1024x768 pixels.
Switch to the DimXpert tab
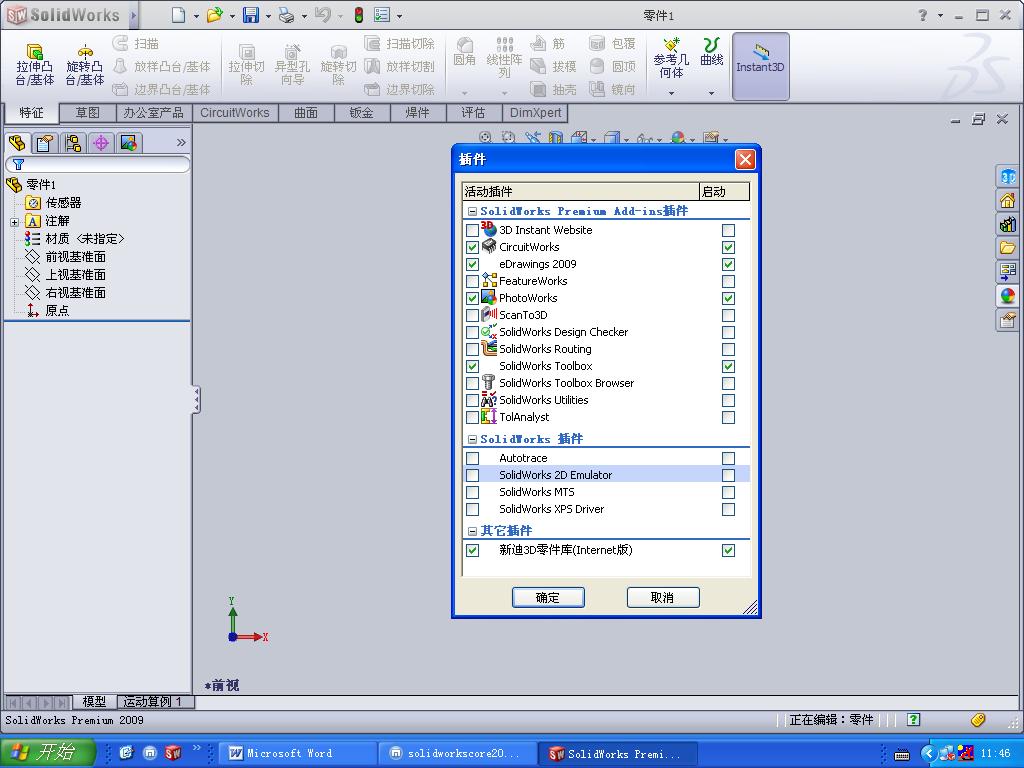(535, 113)
